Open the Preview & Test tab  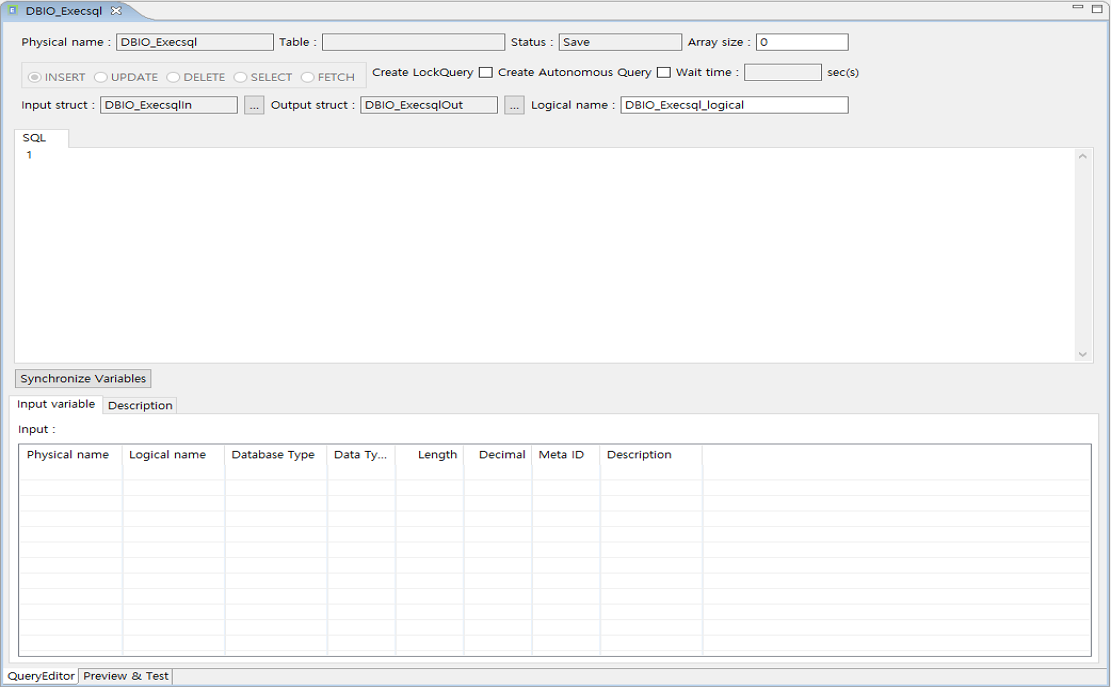(125, 676)
